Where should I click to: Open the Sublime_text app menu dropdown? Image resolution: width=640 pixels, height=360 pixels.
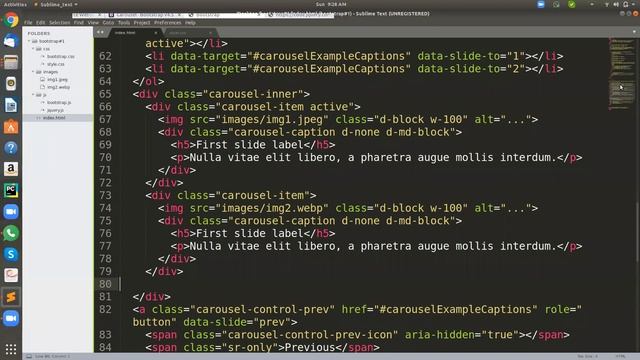(56, 4)
